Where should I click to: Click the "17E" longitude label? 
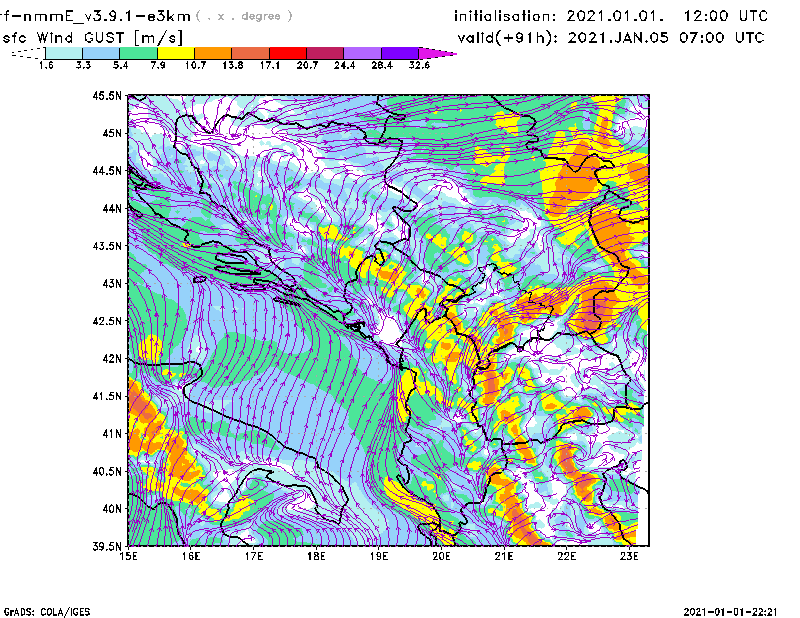click(254, 556)
